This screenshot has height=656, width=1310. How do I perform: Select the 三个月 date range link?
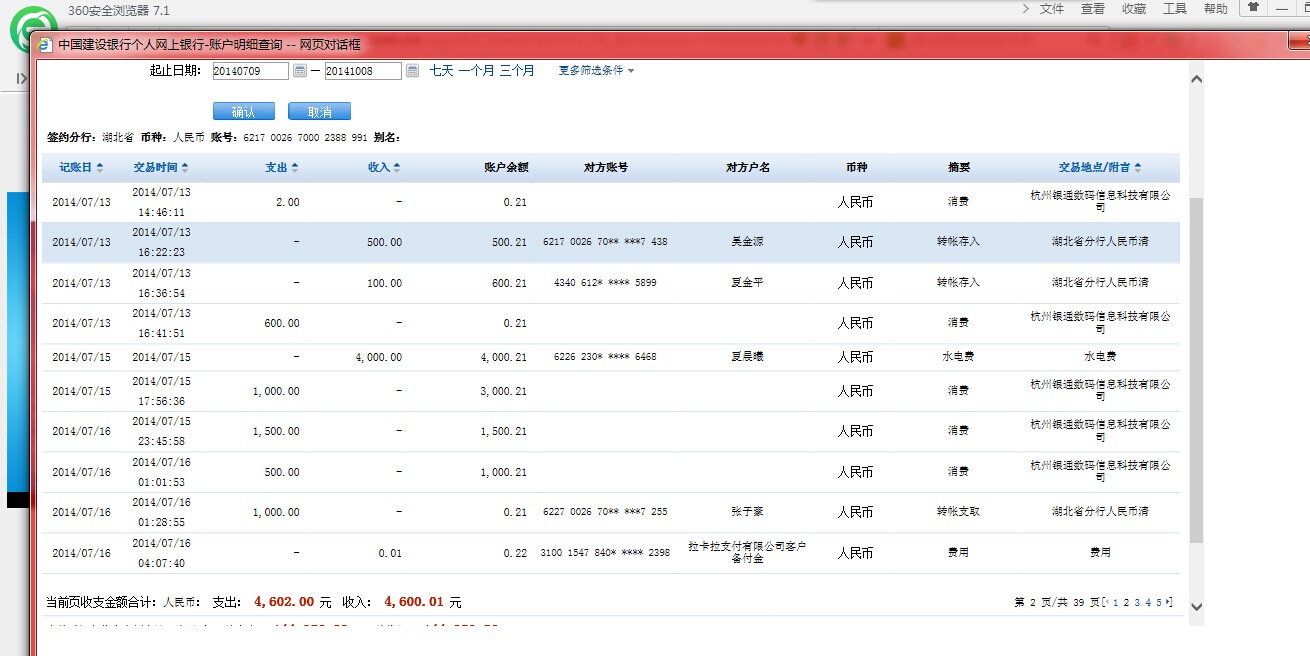pos(517,71)
